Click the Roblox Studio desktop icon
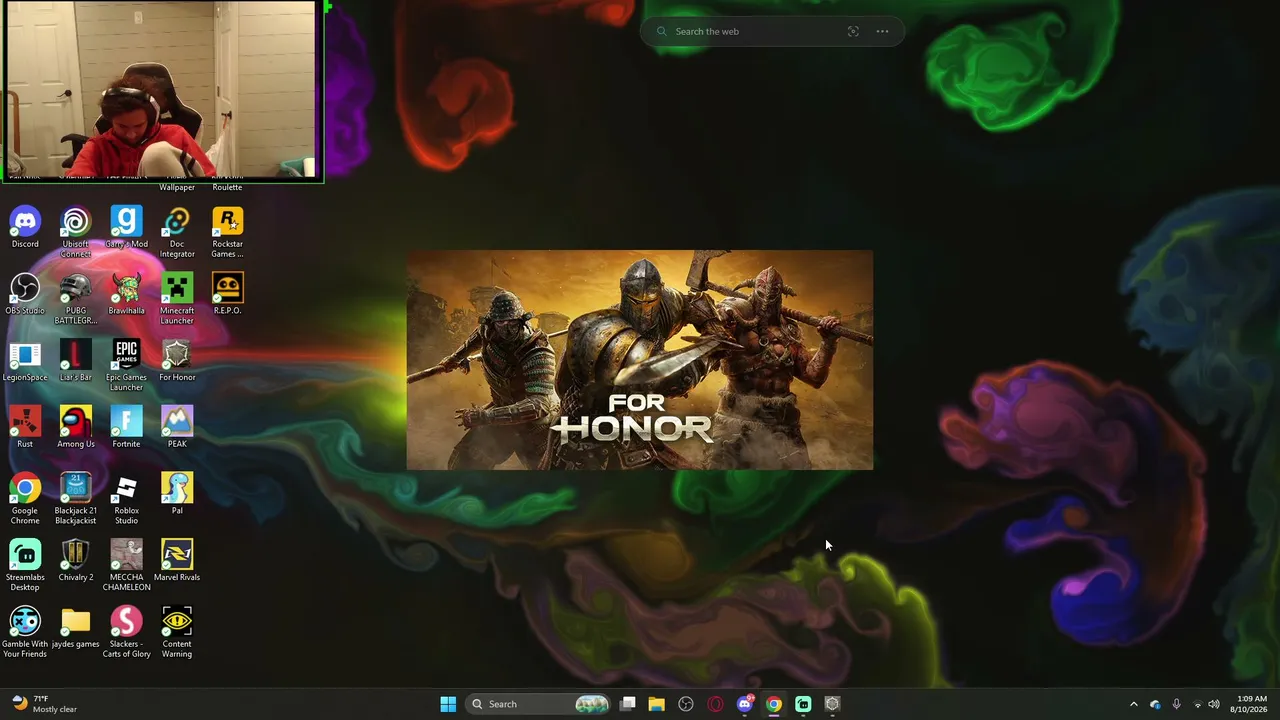 pos(126,499)
